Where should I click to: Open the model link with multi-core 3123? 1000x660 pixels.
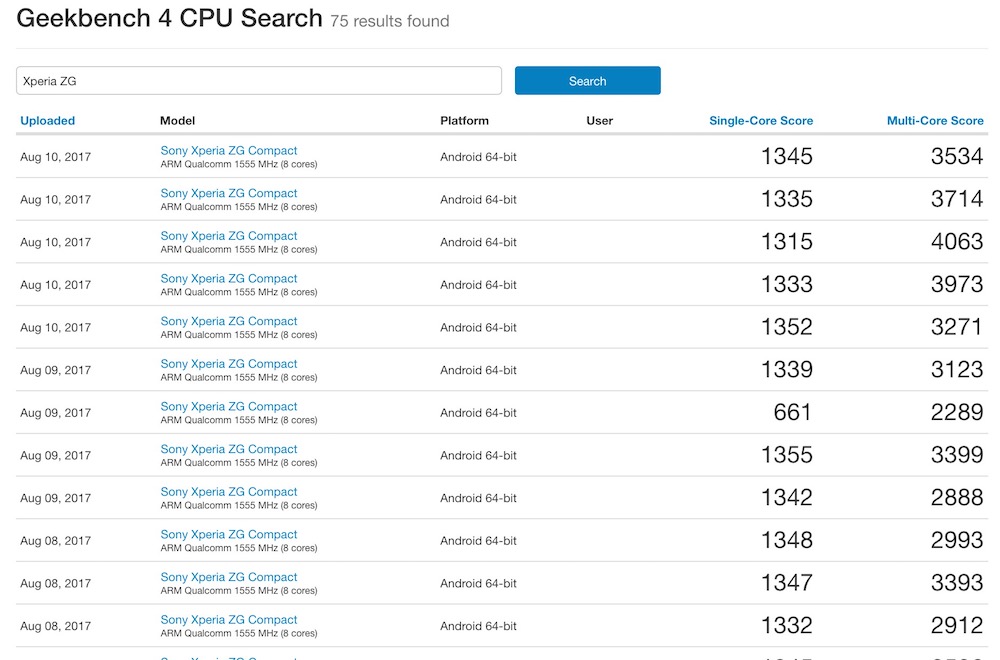pyautogui.click(x=229, y=364)
